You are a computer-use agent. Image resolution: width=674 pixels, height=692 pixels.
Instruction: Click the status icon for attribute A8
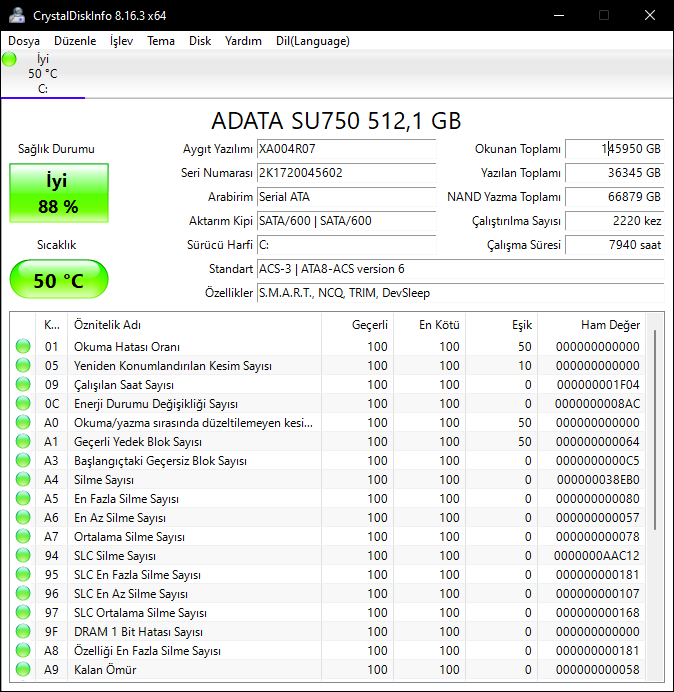tap(23, 650)
